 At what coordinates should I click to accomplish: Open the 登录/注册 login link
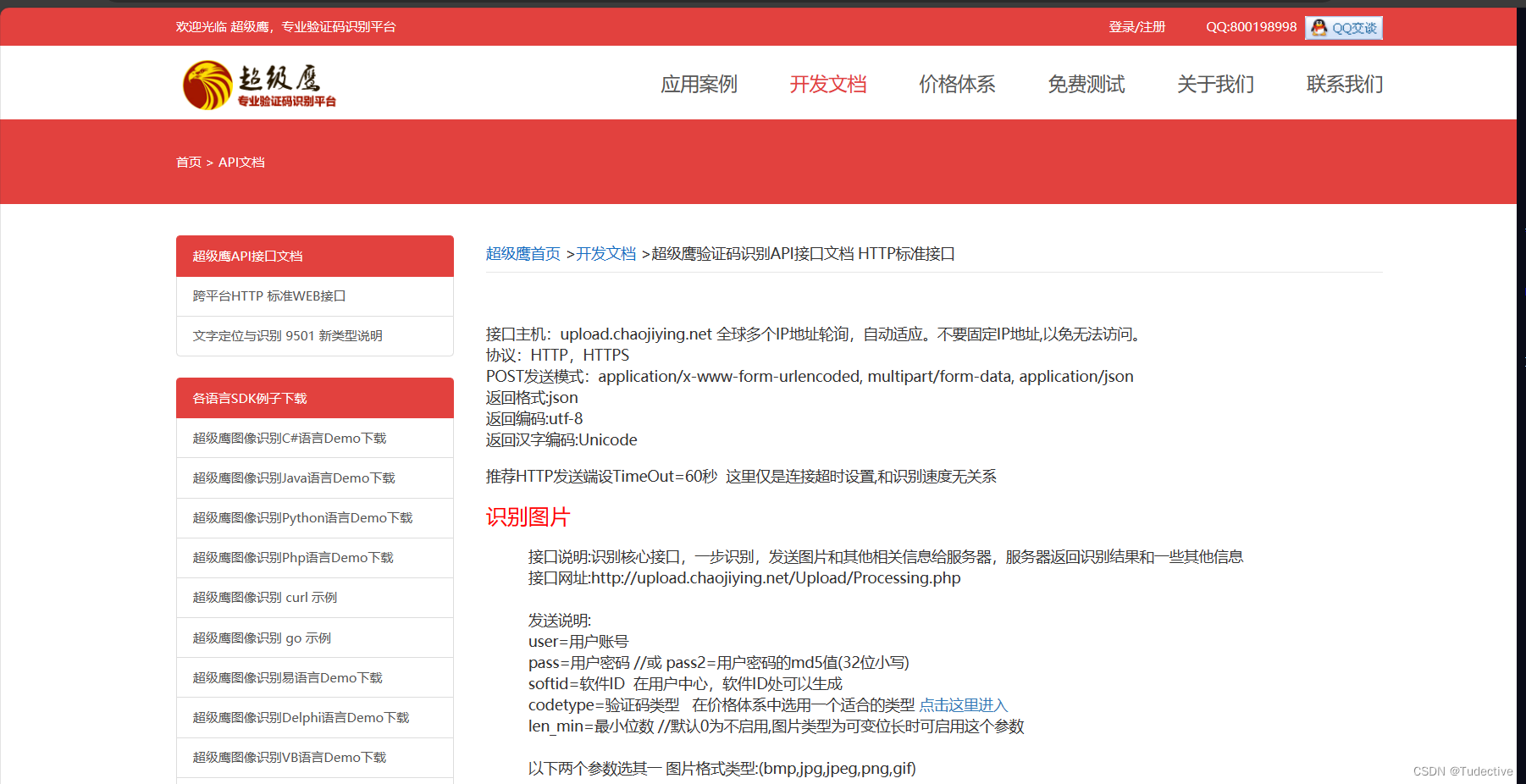tap(1137, 27)
